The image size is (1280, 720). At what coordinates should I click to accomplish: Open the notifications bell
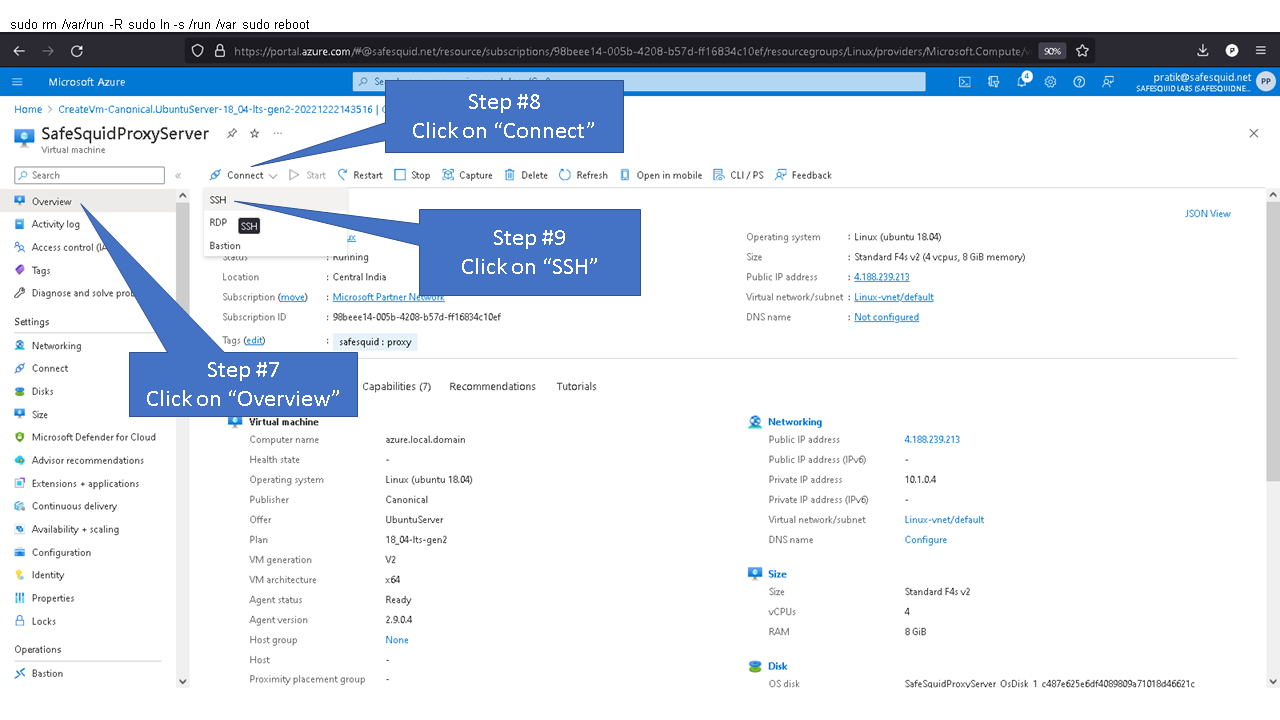pyautogui.click(x=1022, y=82)
